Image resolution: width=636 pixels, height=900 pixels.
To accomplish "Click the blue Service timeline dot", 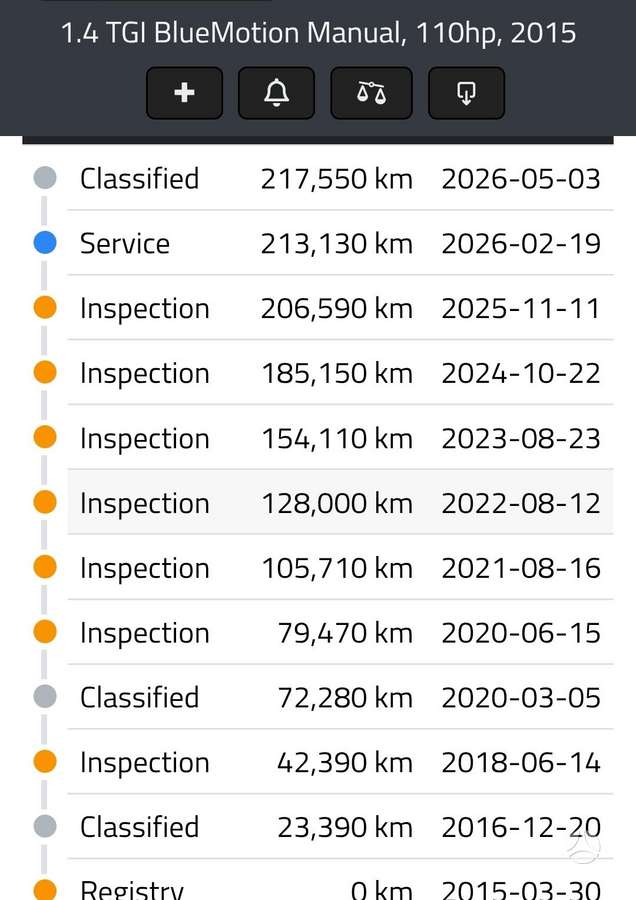I will click(x=45, y=243).
